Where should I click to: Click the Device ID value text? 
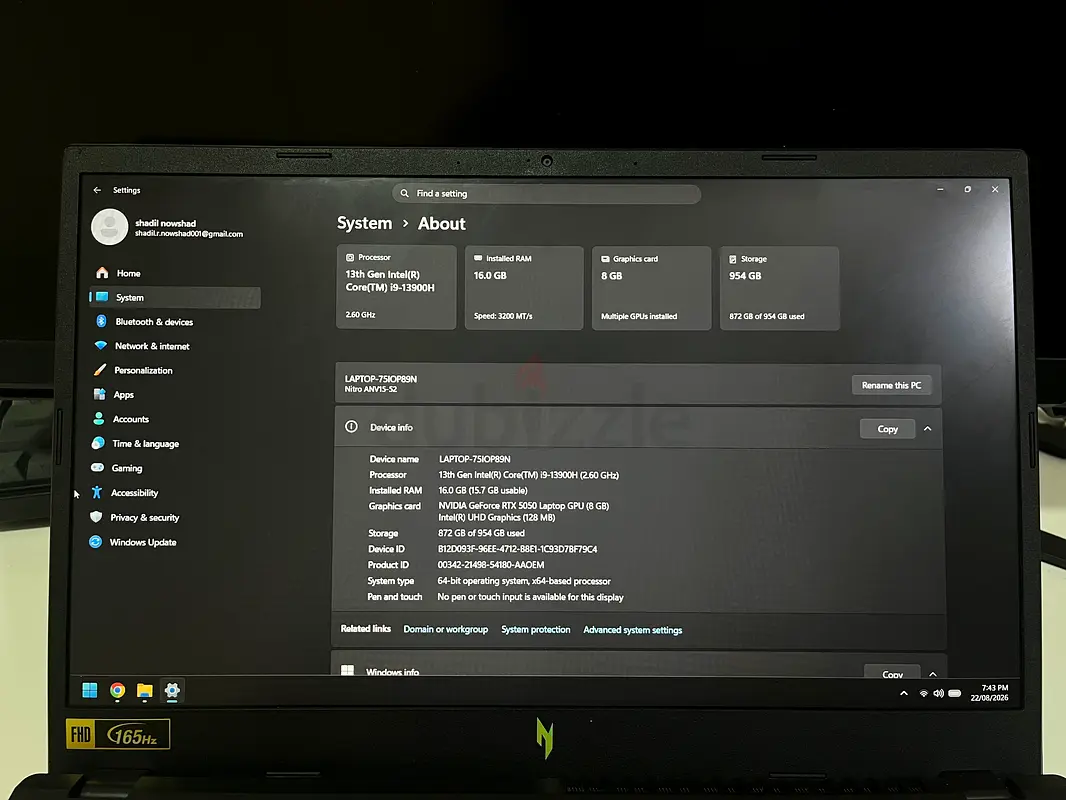517,549
